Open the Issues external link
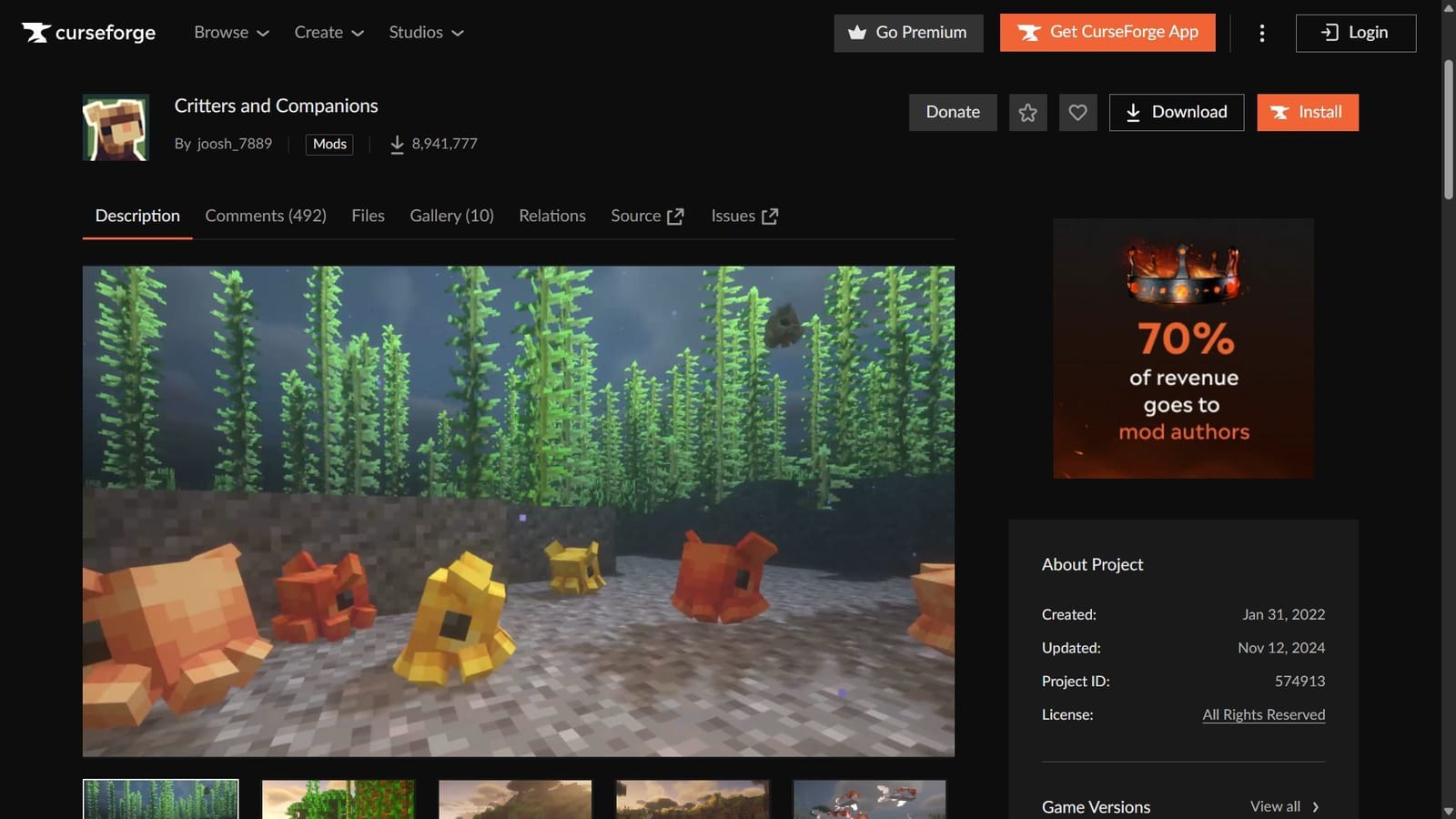1456x819 pixels. click(743, 216)
